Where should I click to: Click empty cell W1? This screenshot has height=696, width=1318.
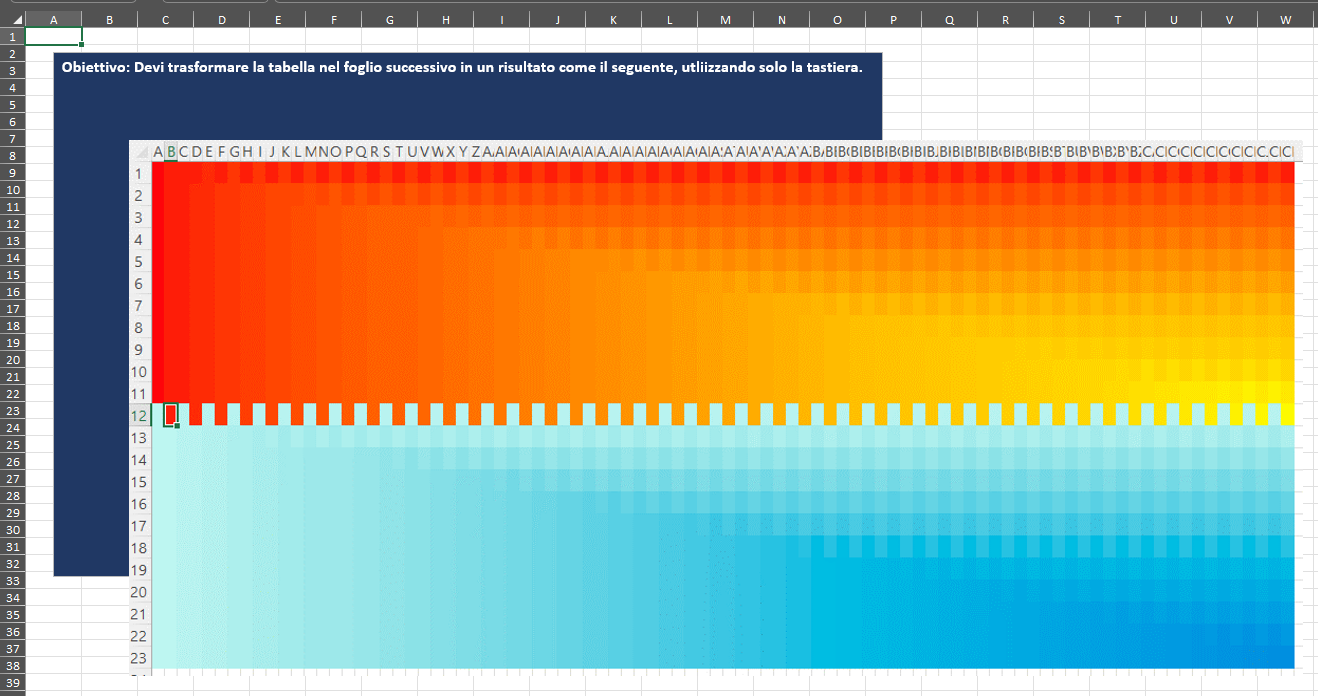coord(1285,36)
